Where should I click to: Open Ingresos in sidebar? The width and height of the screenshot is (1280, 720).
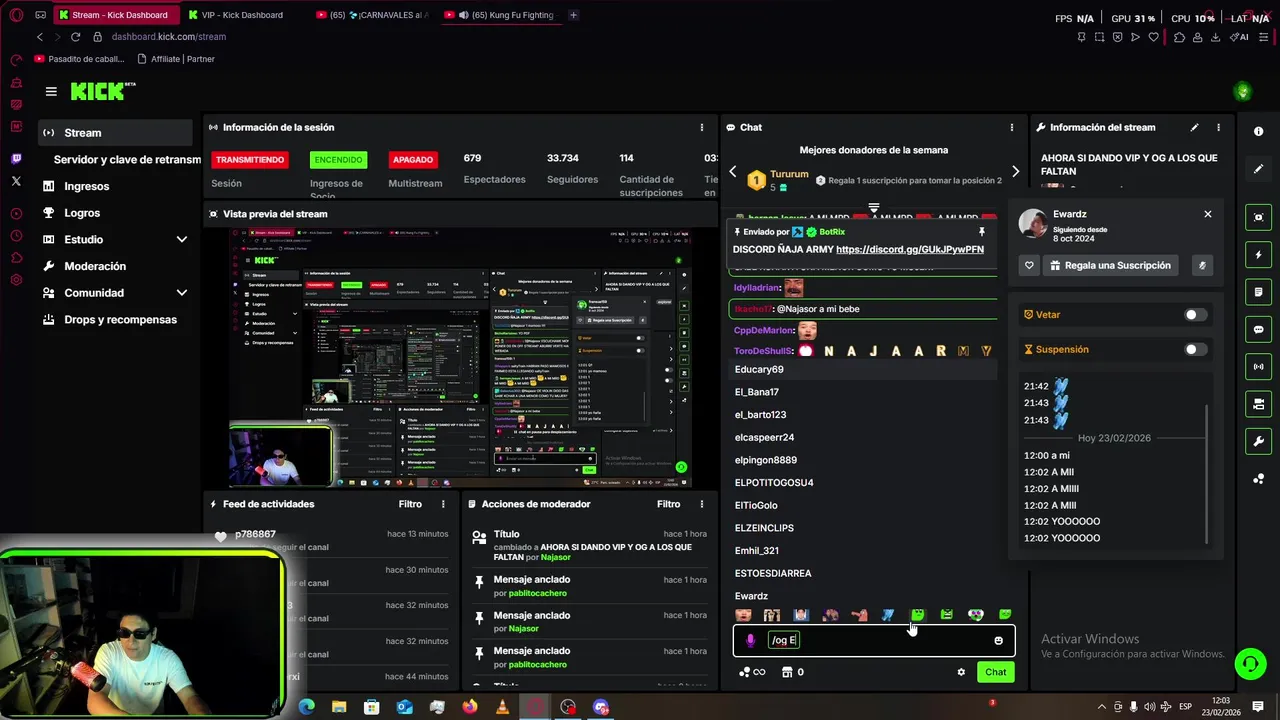tap(86, 186)
